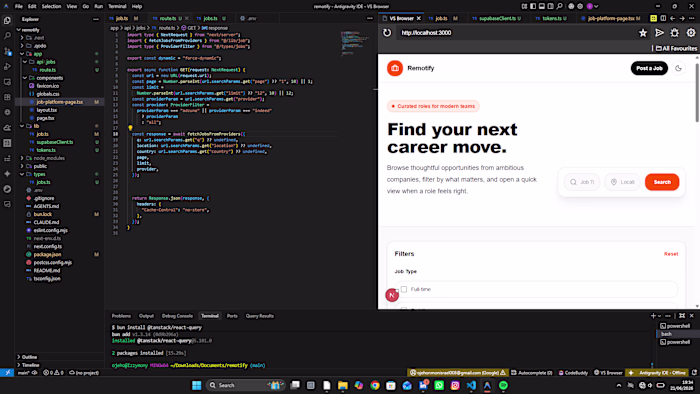Click the yellow grid icon in editor tabs

(x=653, y=18)
